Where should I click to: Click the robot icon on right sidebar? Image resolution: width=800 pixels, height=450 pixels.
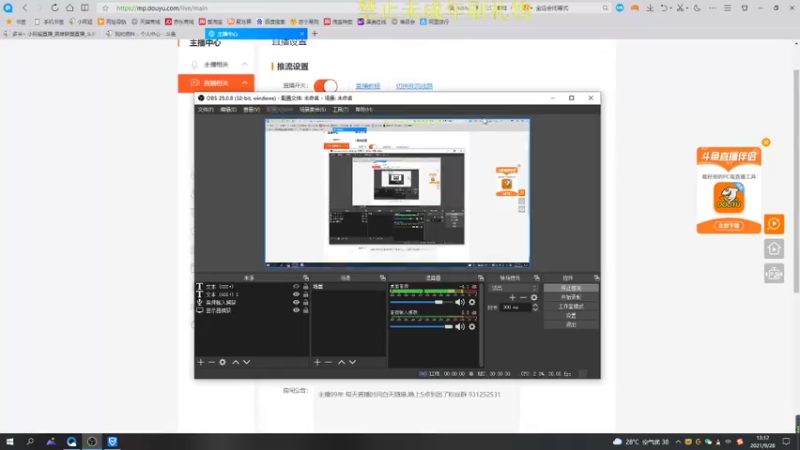point(774,273)
